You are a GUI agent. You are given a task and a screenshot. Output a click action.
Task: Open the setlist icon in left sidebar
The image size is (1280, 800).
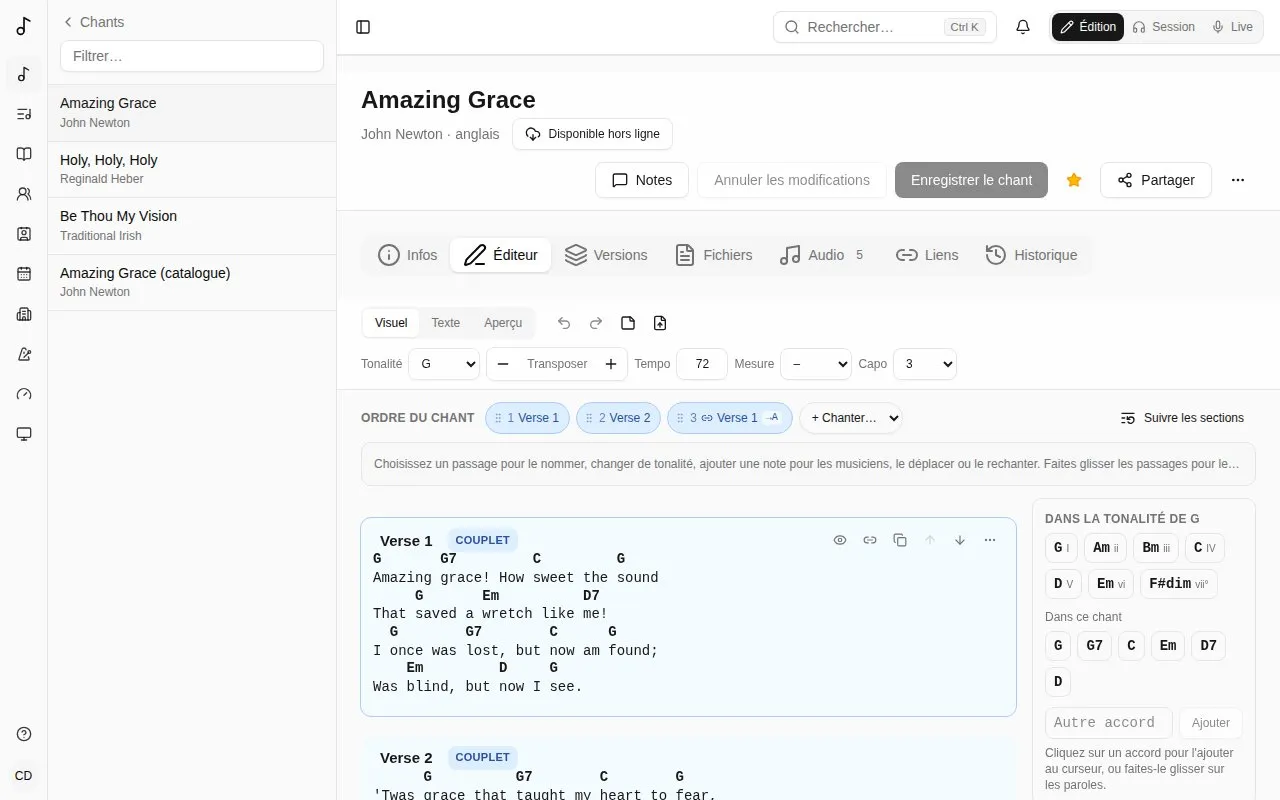[24, 114]
